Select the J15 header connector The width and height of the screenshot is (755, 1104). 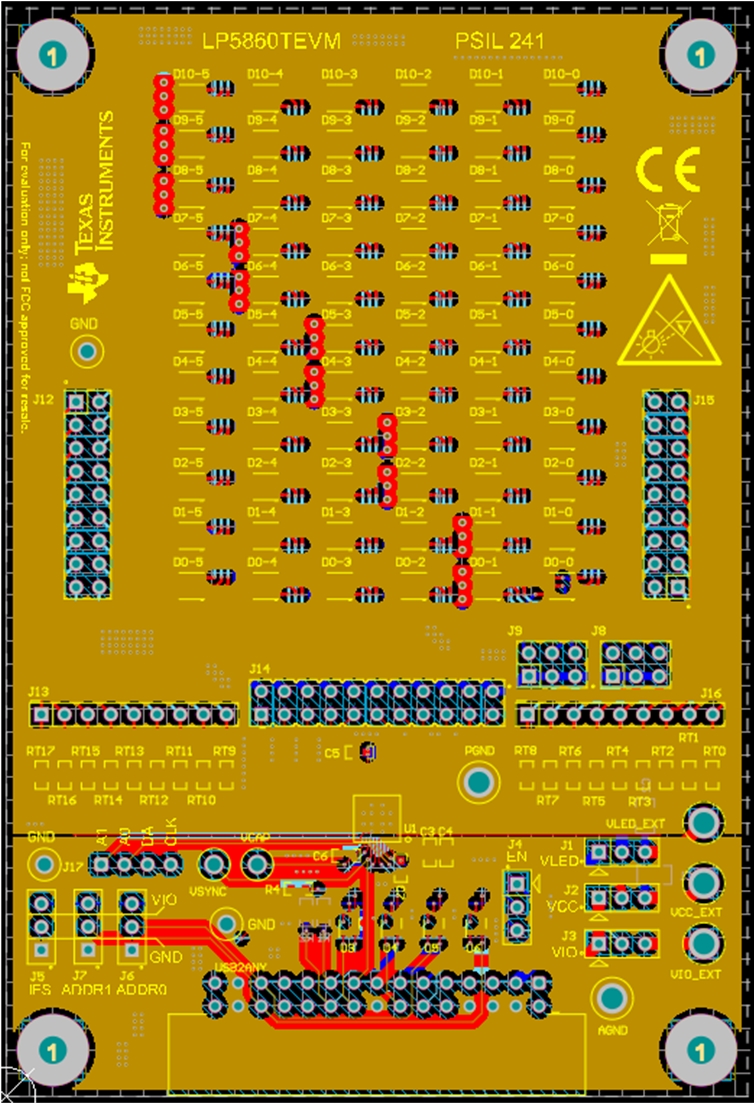[x=667, y=494]
